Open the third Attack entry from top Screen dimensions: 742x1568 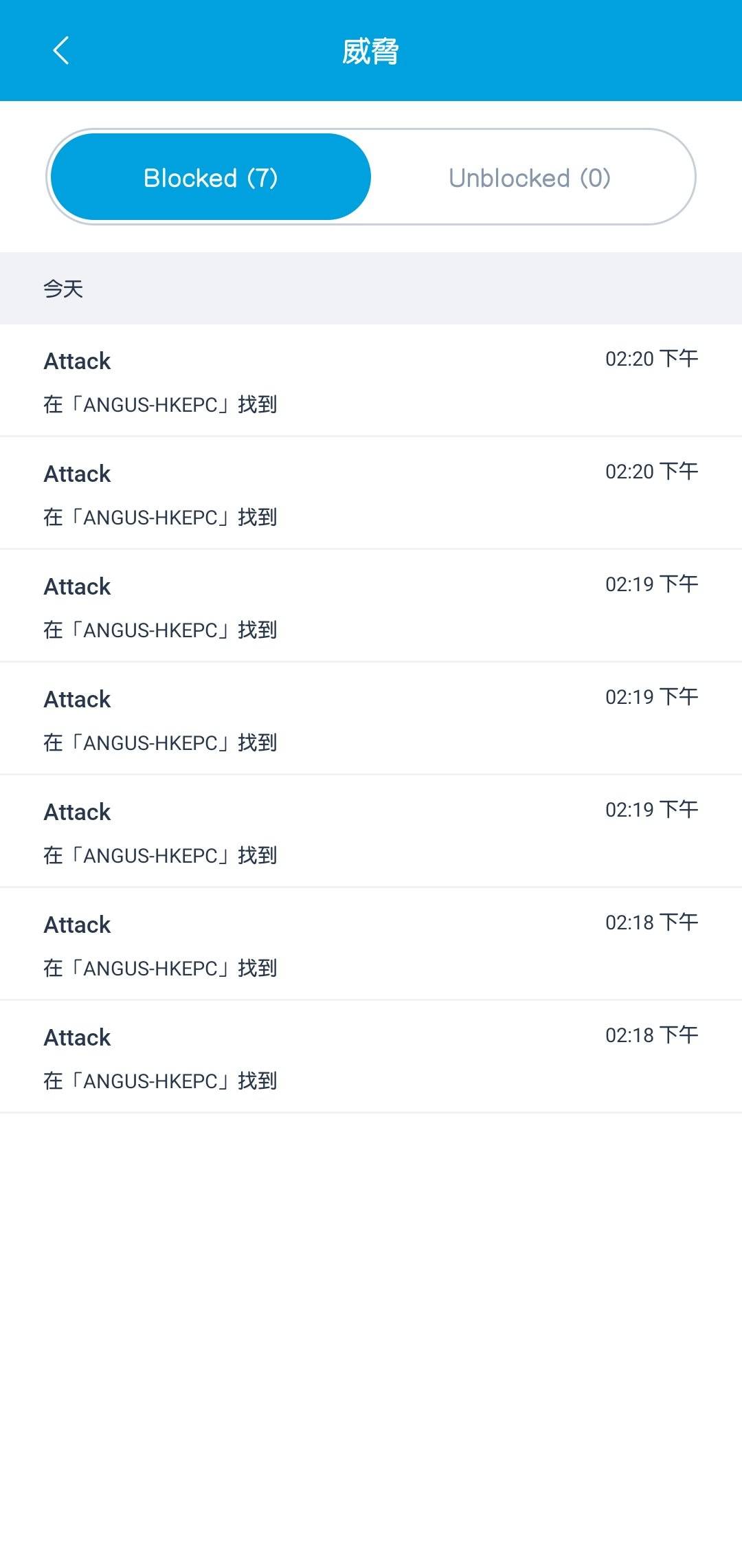tap(371, 606)
